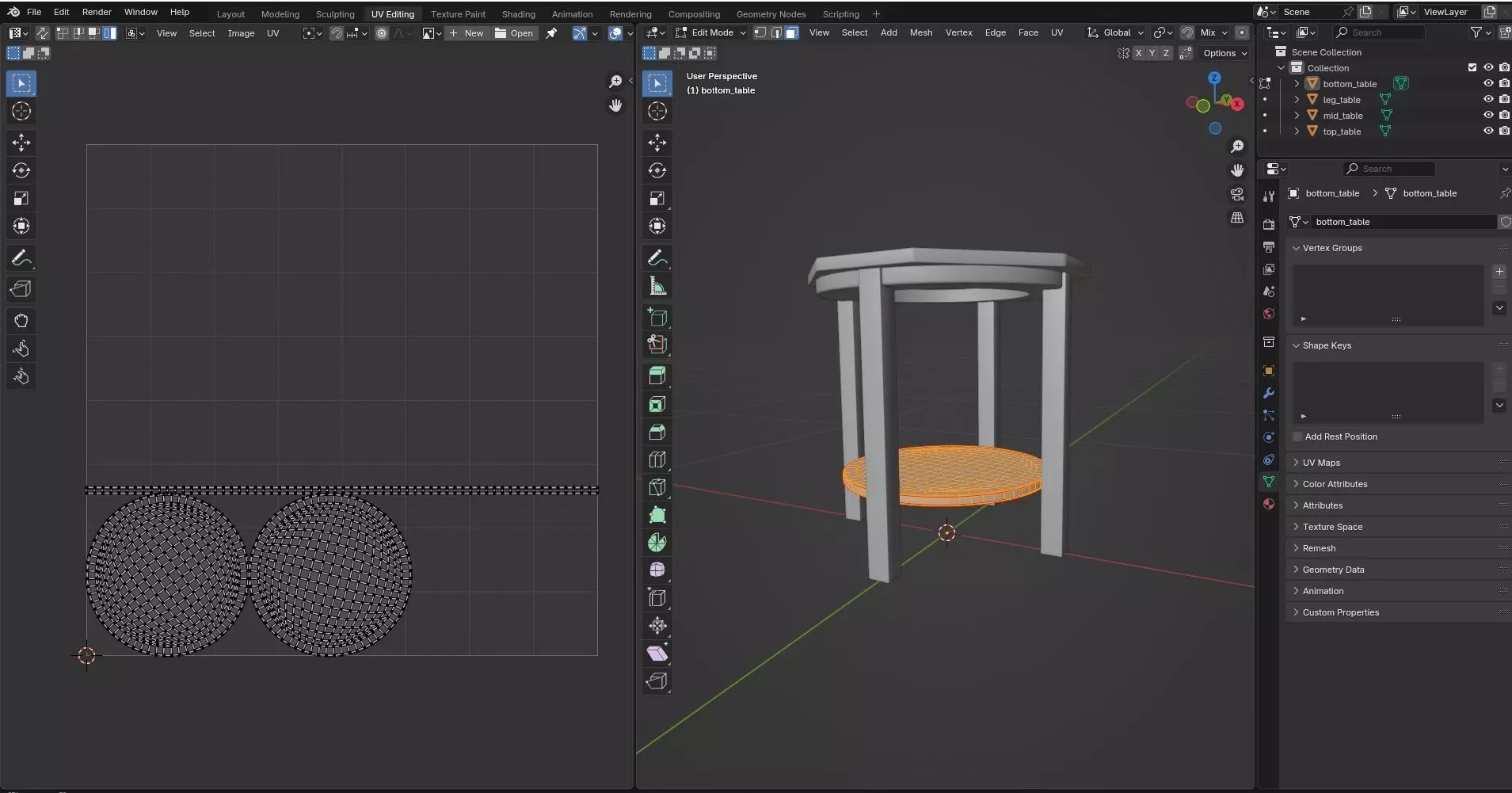
Task: Select the Poly Build tool
Action: (657, 515)
